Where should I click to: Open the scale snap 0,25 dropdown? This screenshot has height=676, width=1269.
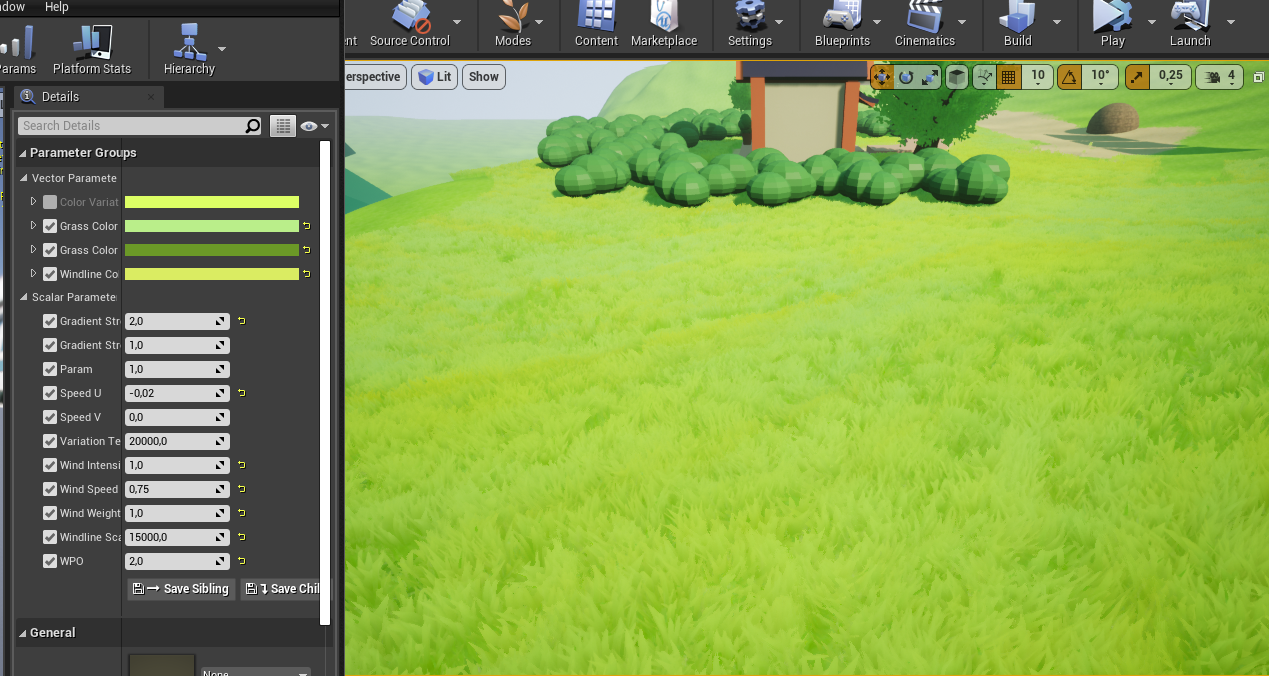(1170, 76)
